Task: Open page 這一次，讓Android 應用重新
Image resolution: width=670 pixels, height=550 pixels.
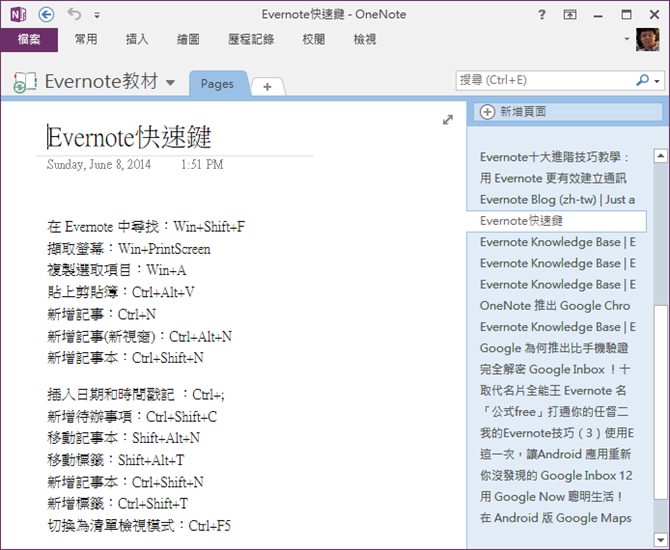Action: 556,454
